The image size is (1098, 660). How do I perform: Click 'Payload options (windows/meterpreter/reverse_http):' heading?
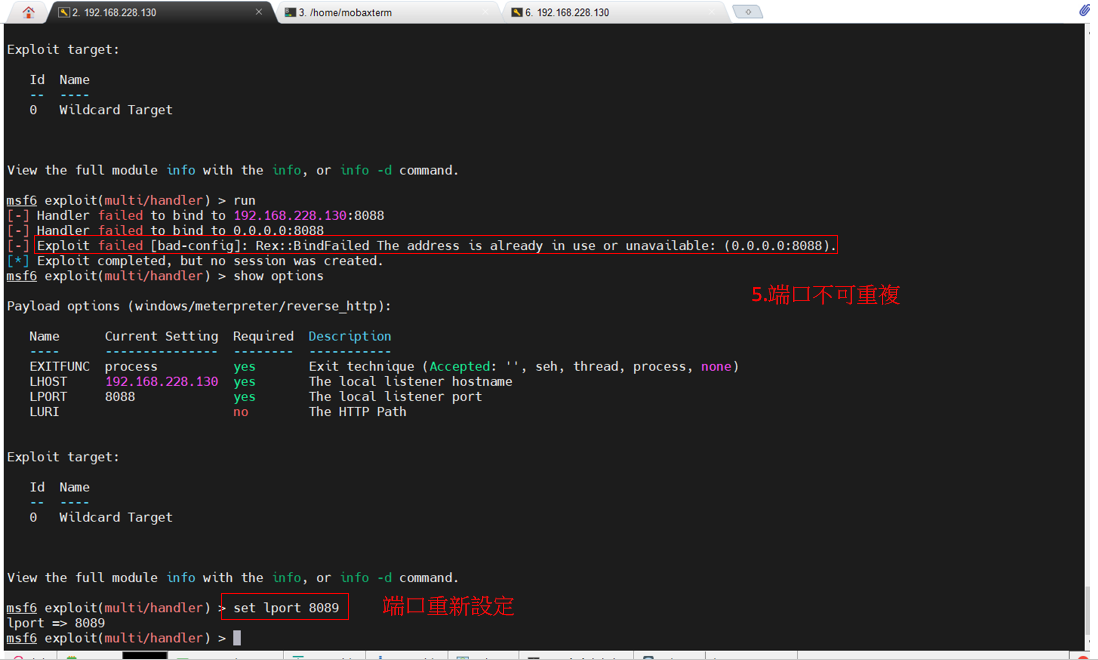coord(199,306)
